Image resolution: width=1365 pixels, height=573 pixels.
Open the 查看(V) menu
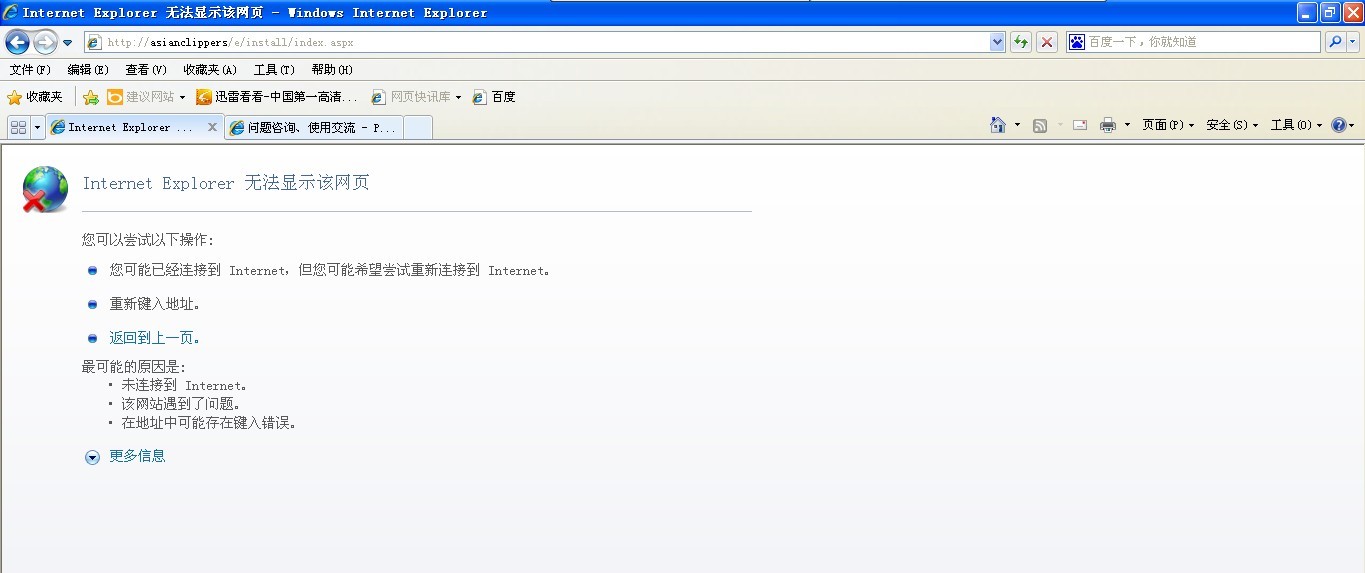click(146, 70)
